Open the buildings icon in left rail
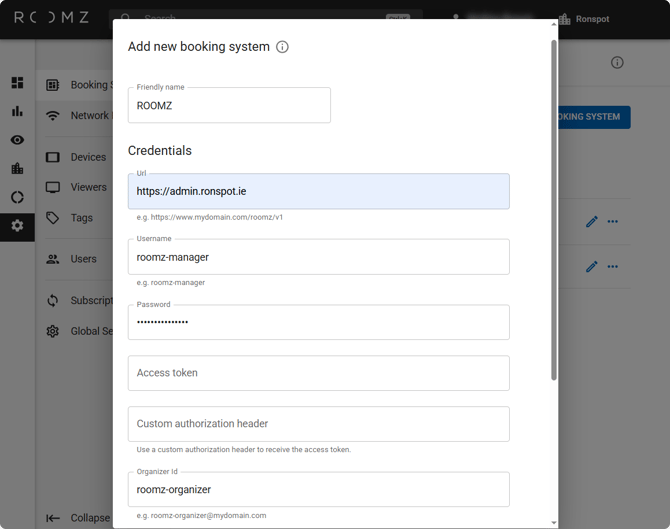Image resolution: width=670 pixels, height=529 pixels. point(17,168)
